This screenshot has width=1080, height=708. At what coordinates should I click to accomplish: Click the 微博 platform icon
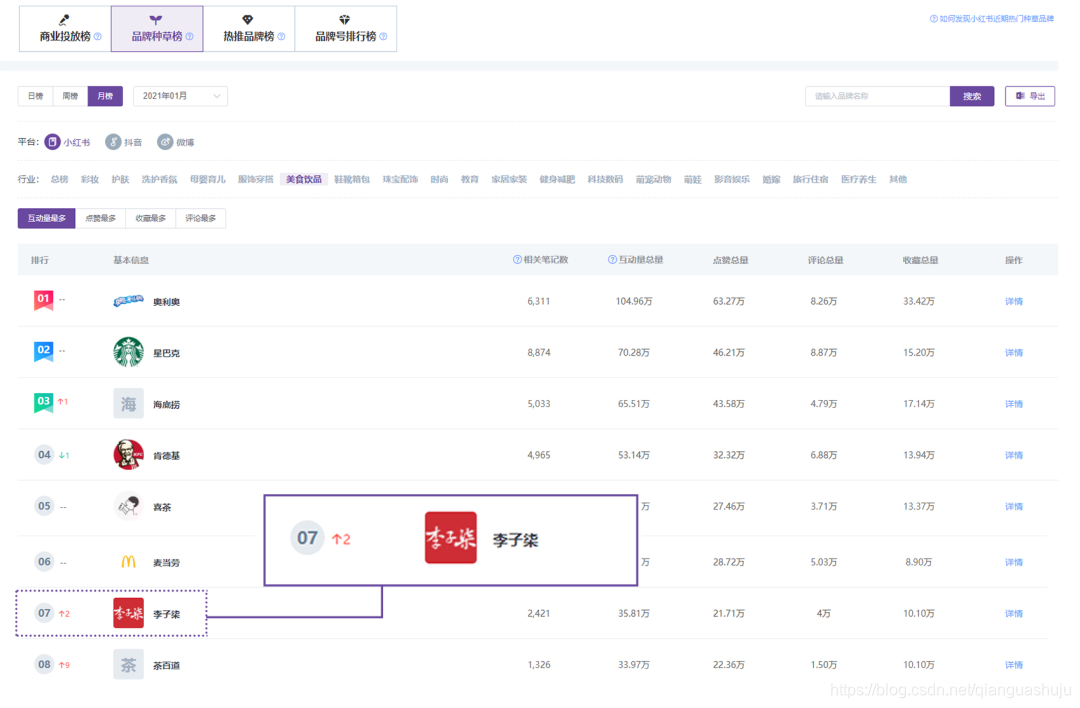click(165, 142)
